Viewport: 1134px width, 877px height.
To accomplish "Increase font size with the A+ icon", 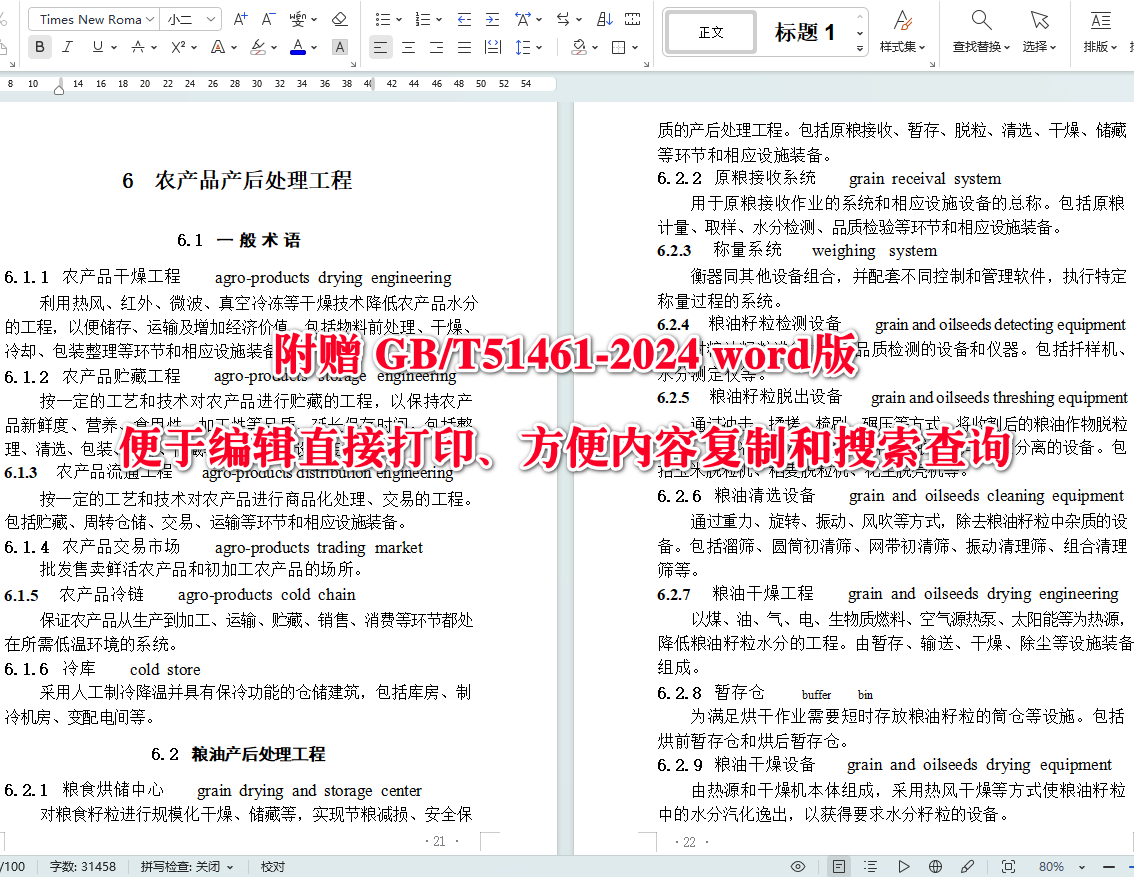I will tap(240, 18).
